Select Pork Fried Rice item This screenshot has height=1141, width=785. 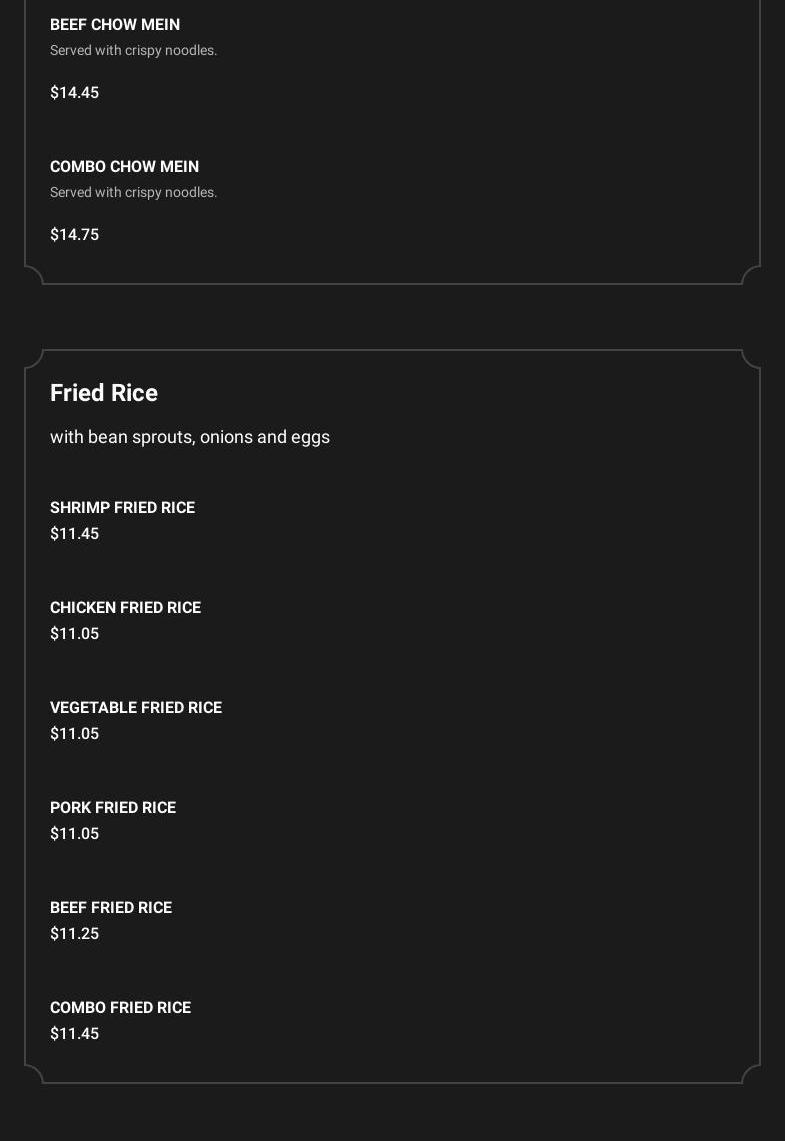coord(113,807)
